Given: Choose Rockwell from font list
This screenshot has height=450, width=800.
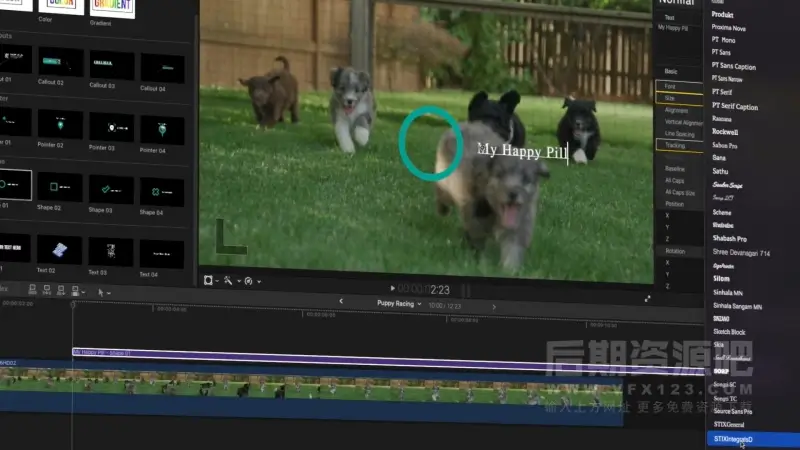Looking at the screenshot, I should [724, 132].
